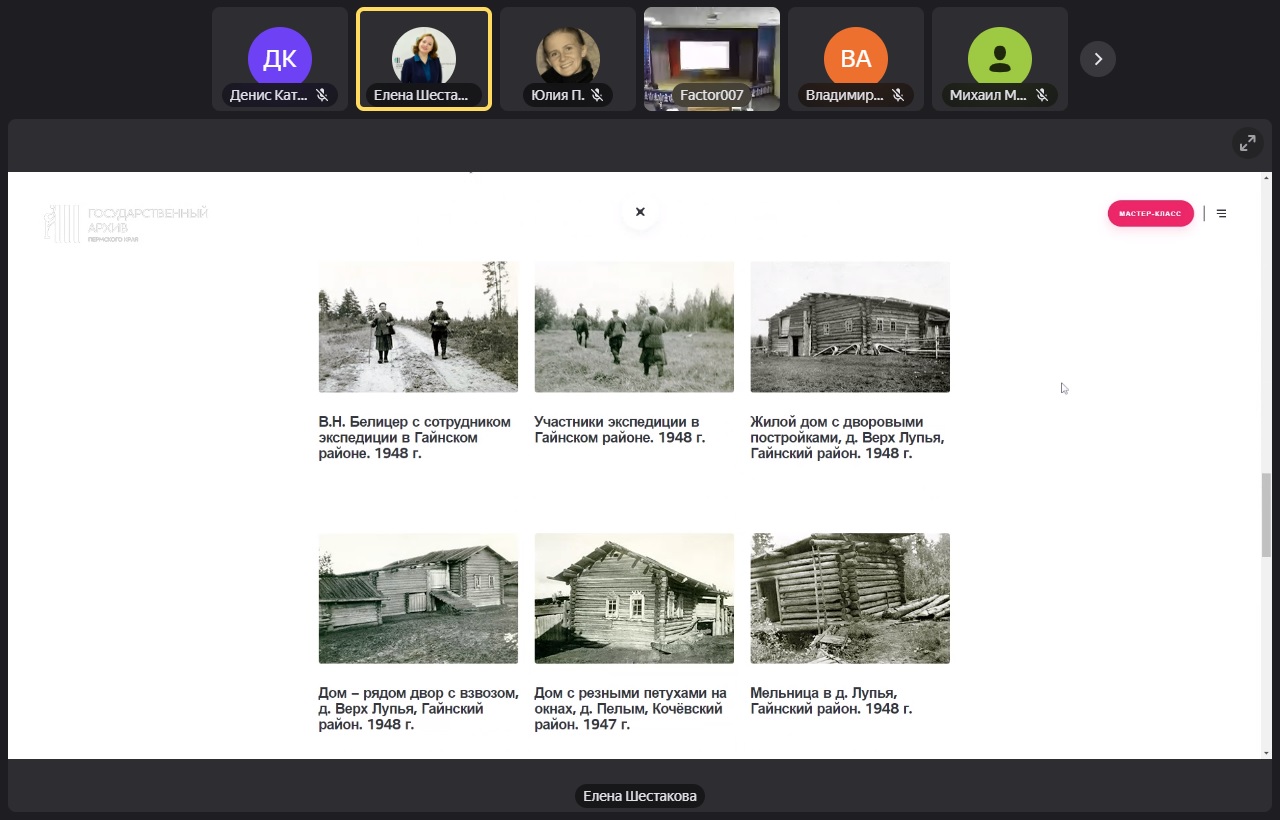This screenshot has width=1280, height=820.
Task: Click caption 'Жилой дом с дворовыми постройками'
Action: 847,437
